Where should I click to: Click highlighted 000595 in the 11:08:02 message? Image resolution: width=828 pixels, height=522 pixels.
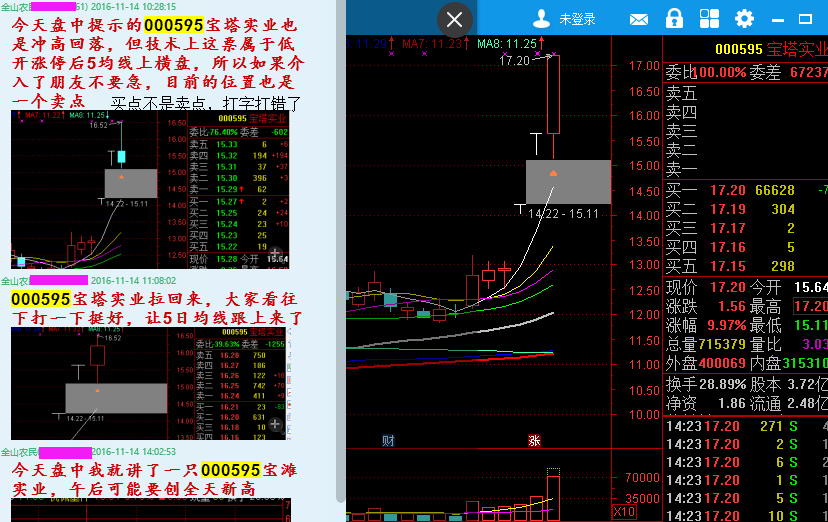pyautogui.click(x=41, y=299)
